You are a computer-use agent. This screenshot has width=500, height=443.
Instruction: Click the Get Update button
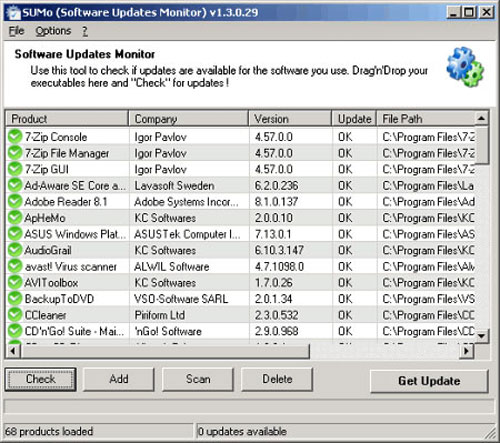pyautogui.click(x=429, y=381)
